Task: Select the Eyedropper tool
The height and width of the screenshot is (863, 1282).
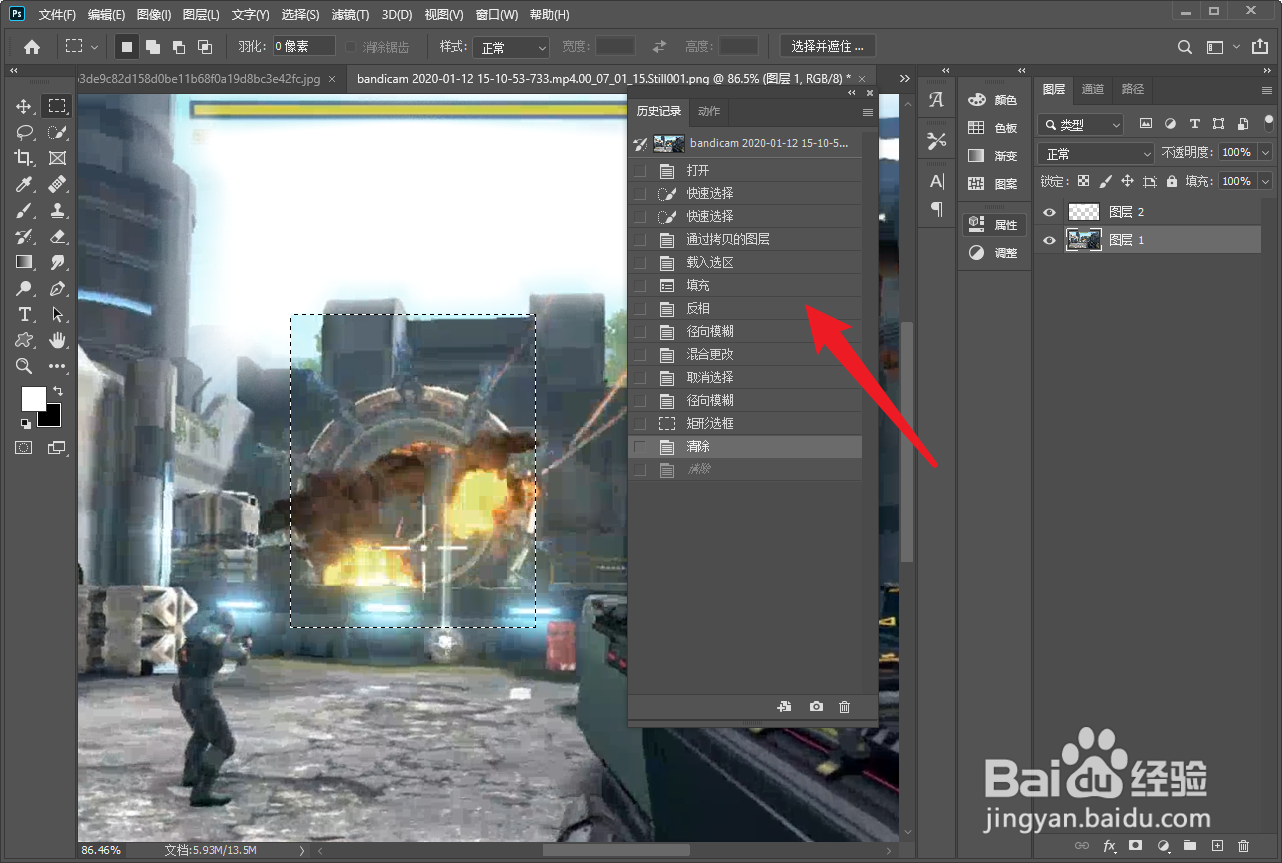Action: pyautogui.click(x=24, y=184)
